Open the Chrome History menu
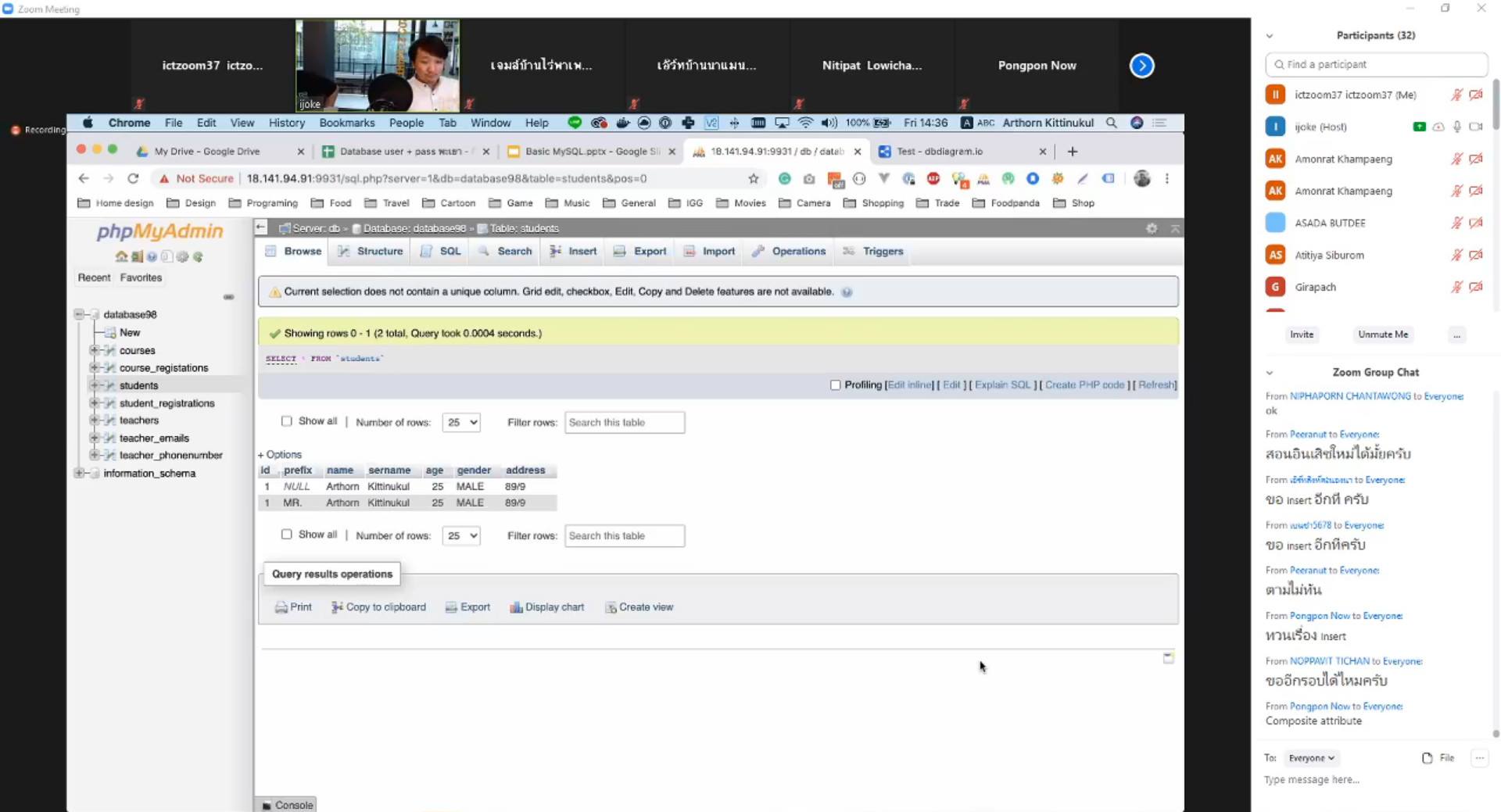This screenshot has height=812, width=1501. [287, 123]
